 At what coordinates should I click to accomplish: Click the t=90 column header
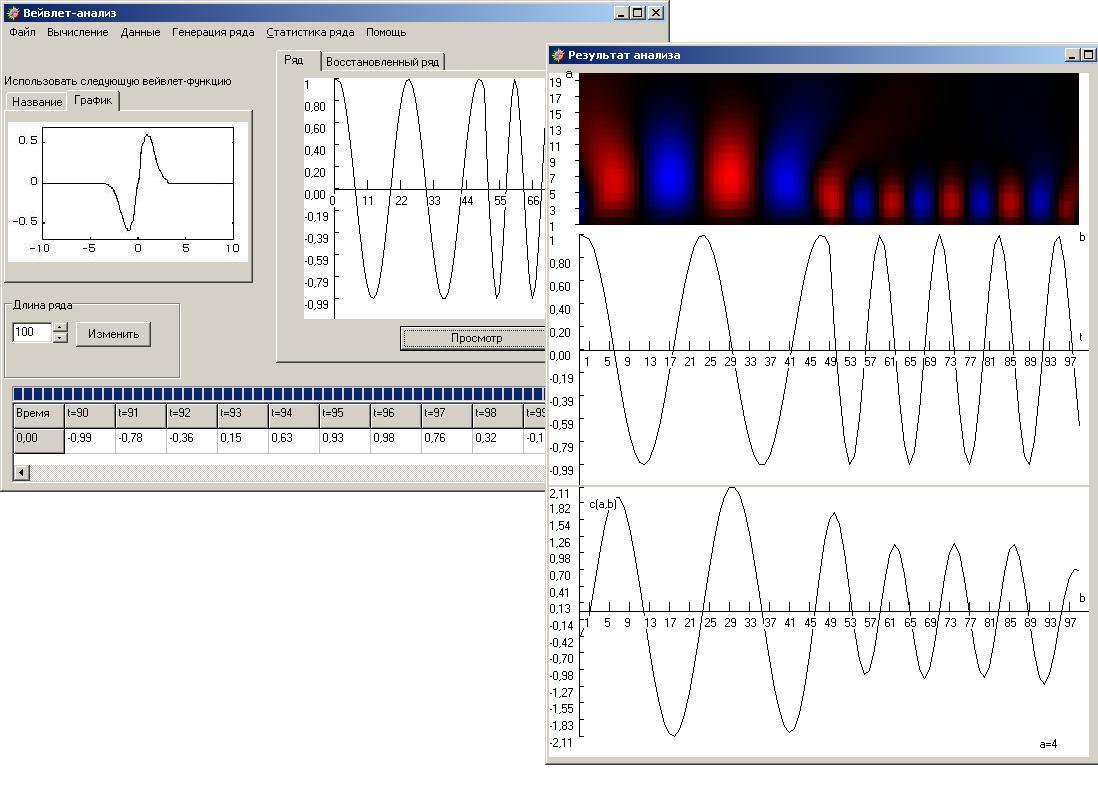coord(90,415)
